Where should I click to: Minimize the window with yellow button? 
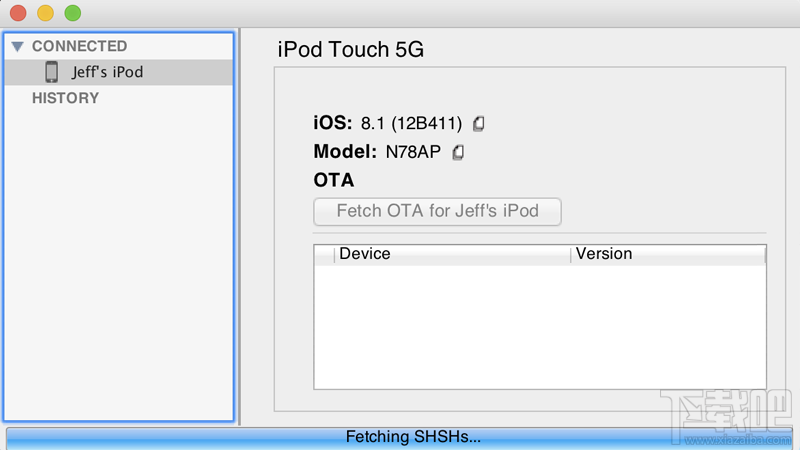(45, 13)
